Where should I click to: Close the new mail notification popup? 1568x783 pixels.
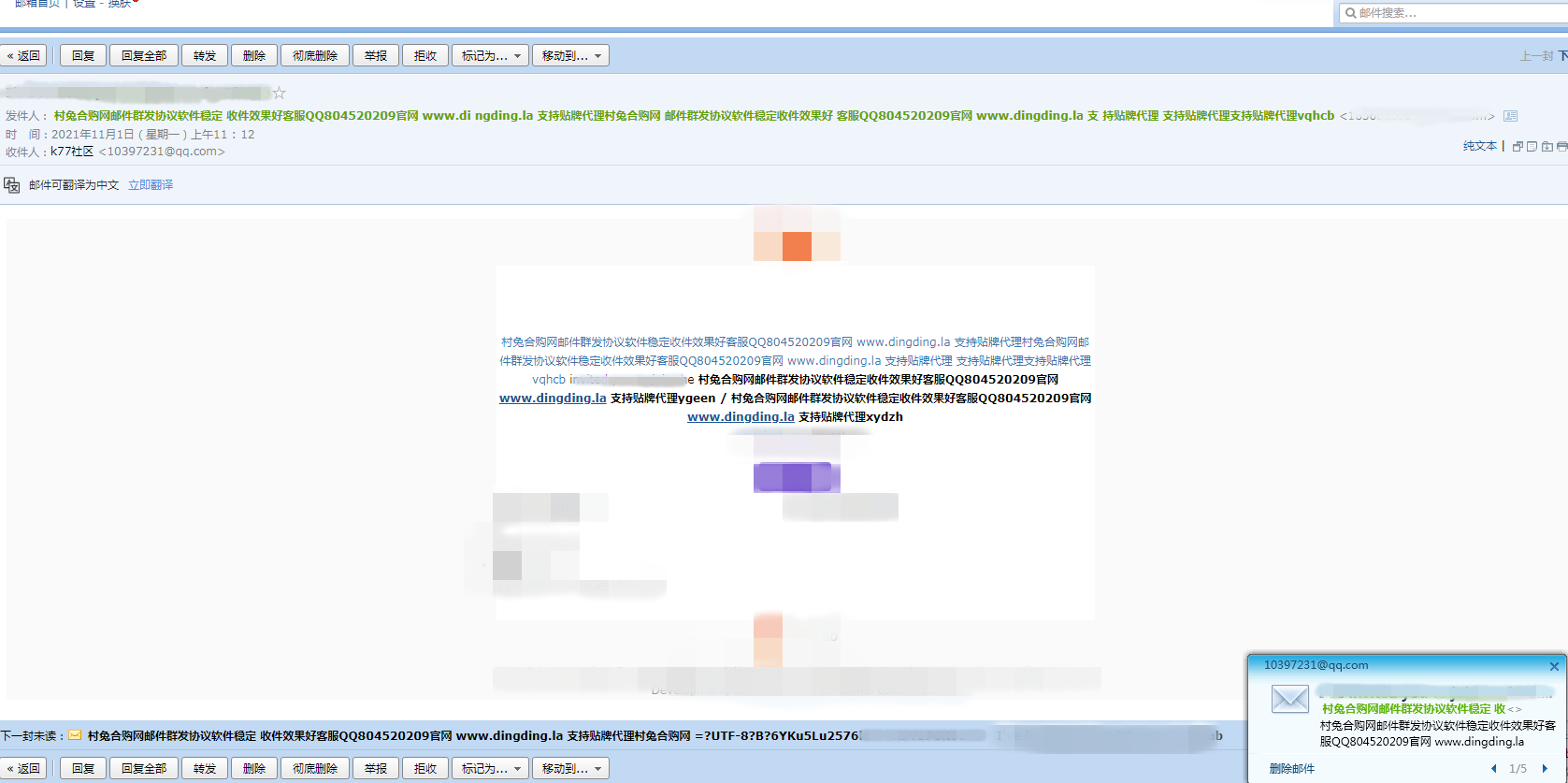tap(1554, 666)
